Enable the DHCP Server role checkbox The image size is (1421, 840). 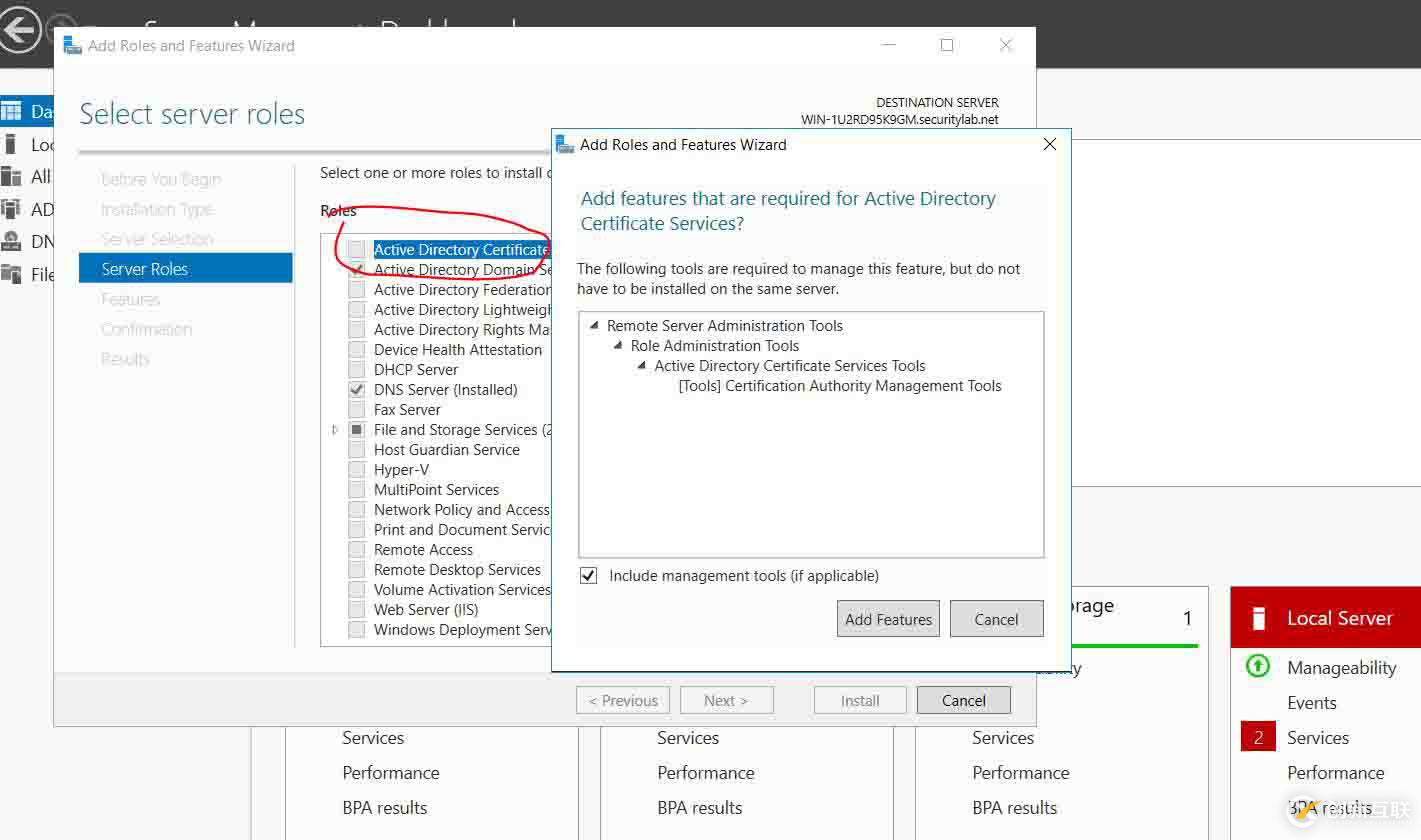[357, 370]
